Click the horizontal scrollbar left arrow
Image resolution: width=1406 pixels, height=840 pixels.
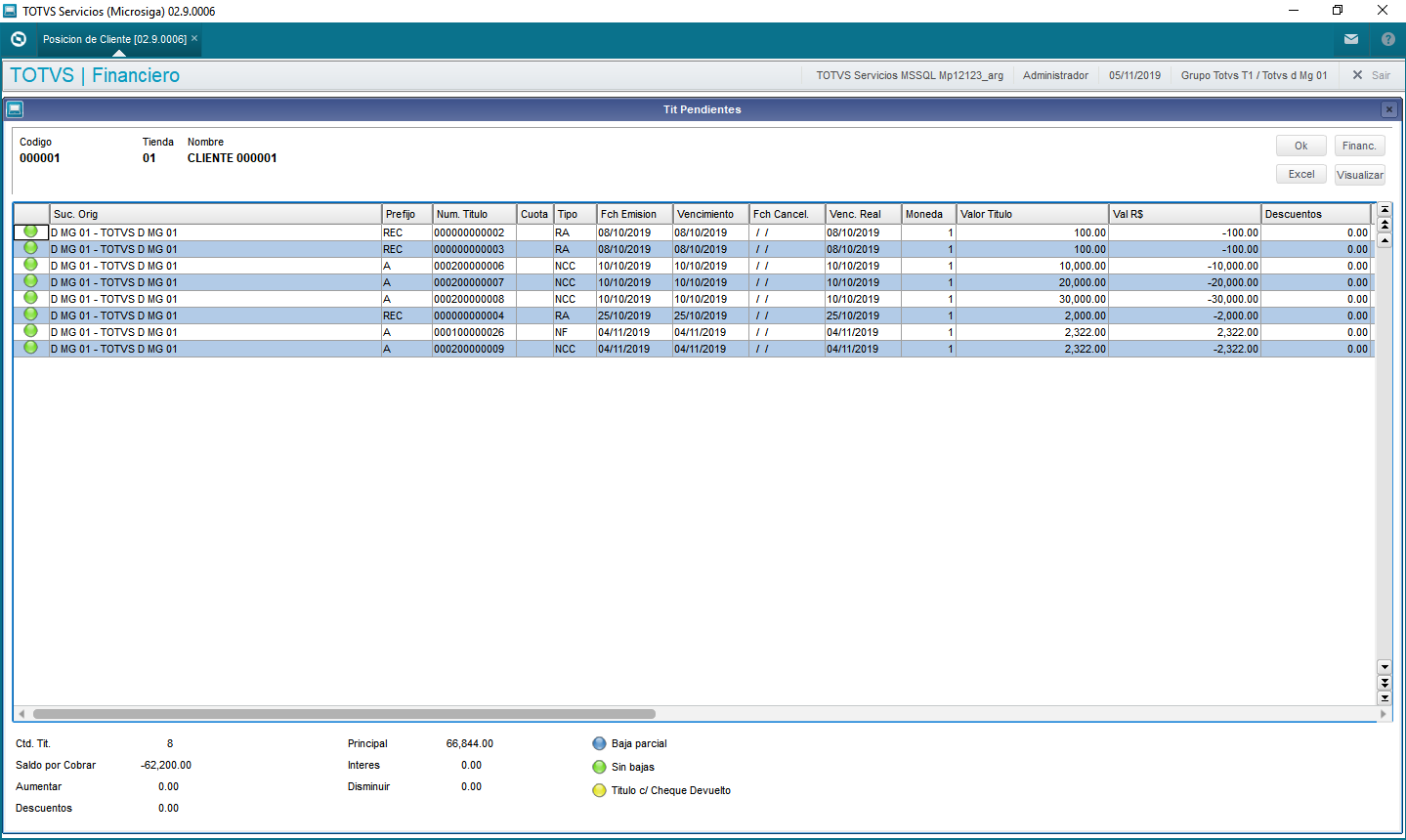click(x=21, y=714)
